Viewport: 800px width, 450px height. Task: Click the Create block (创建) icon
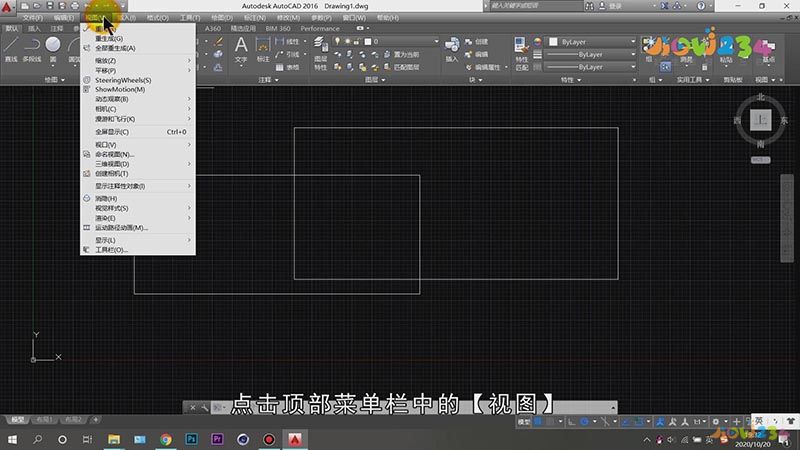(469, 41)
